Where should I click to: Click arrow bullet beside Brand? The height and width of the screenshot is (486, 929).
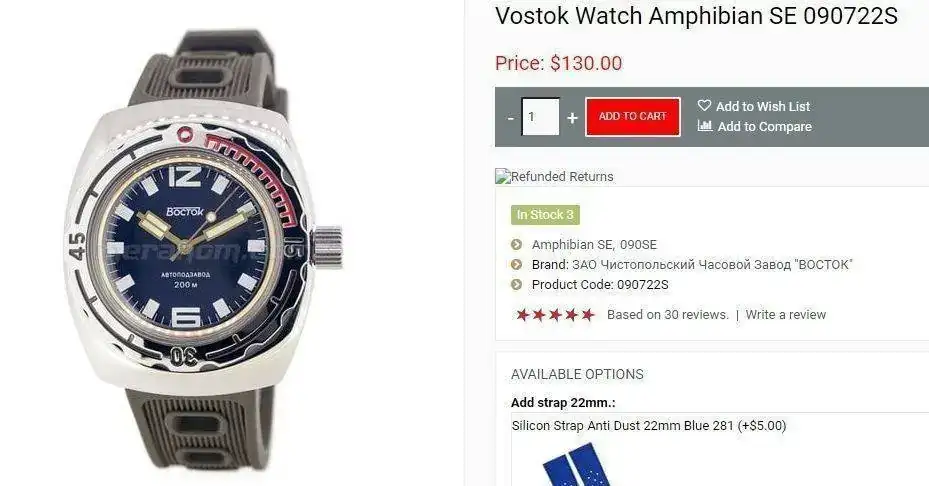coord(517,264)
